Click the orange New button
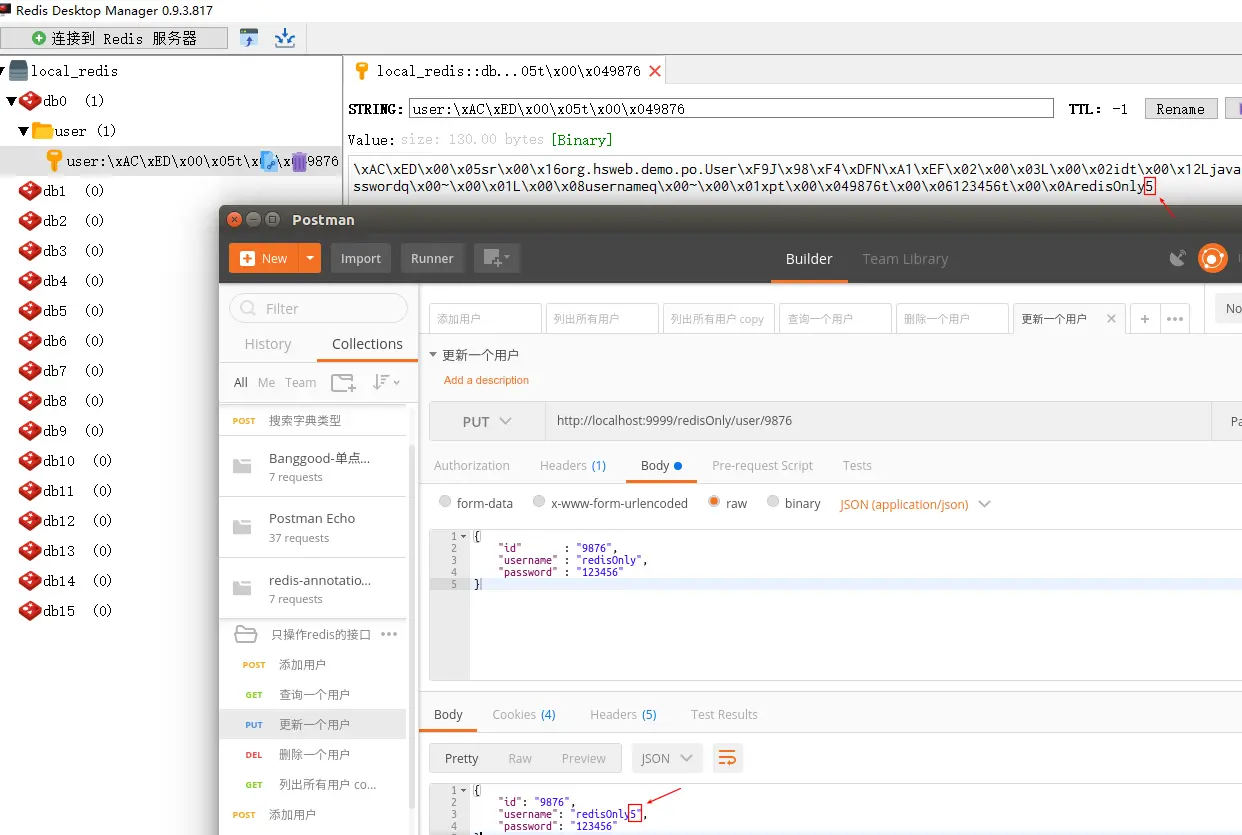Image resolution: width=1242 pixels, height=835 pixels. coord(265,258)
